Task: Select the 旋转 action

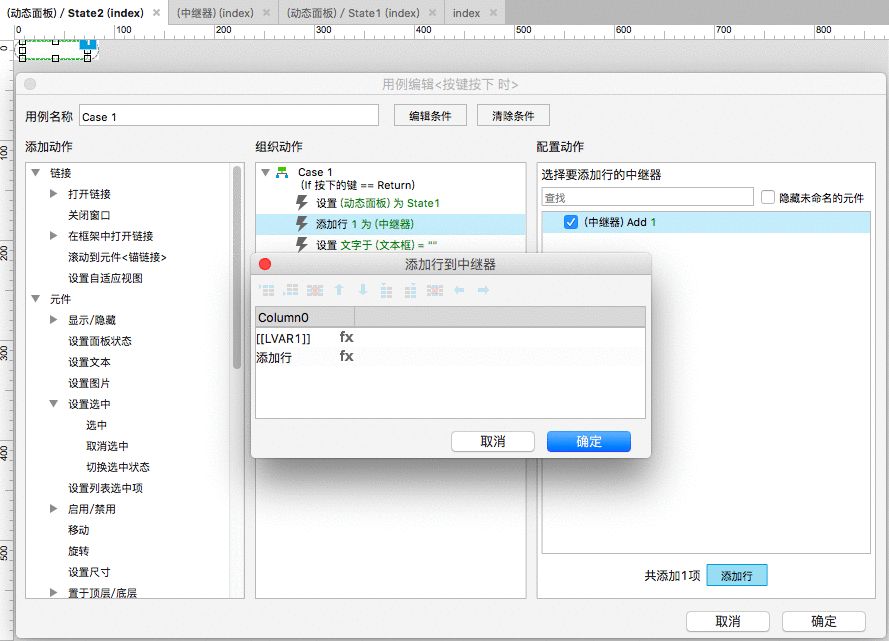Action: (x=78, y=550)
